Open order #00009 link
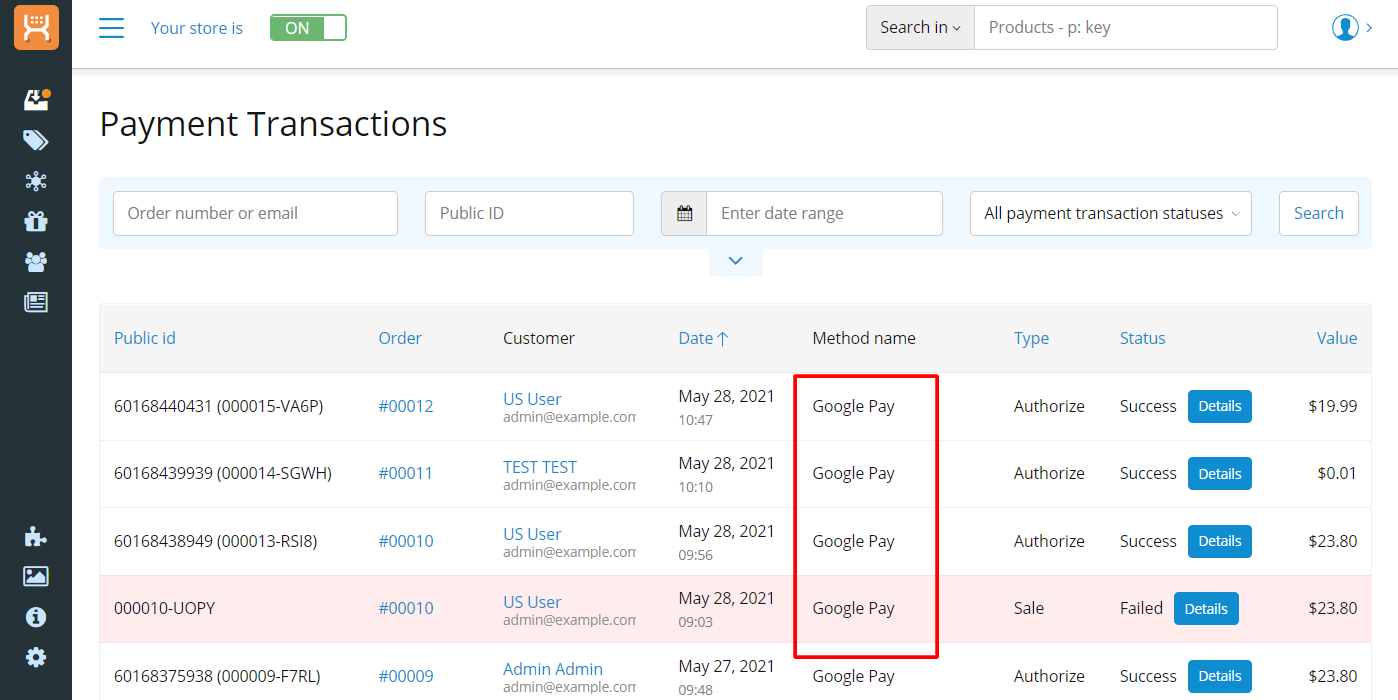Screen dimensions: 1398x700 click(x=406, y=676)
